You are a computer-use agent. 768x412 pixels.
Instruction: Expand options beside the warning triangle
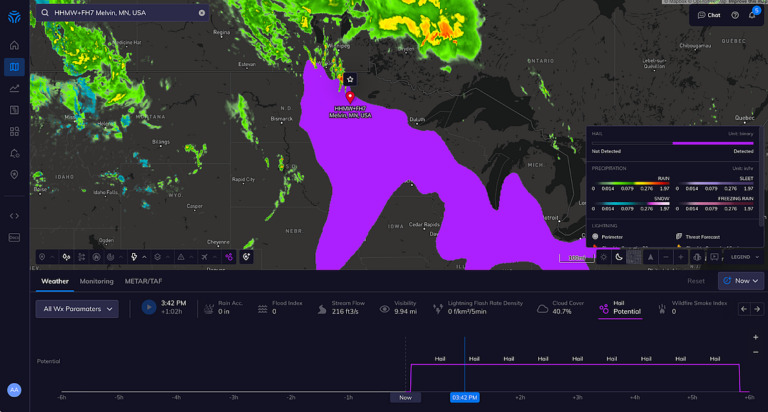coord(192,257)
